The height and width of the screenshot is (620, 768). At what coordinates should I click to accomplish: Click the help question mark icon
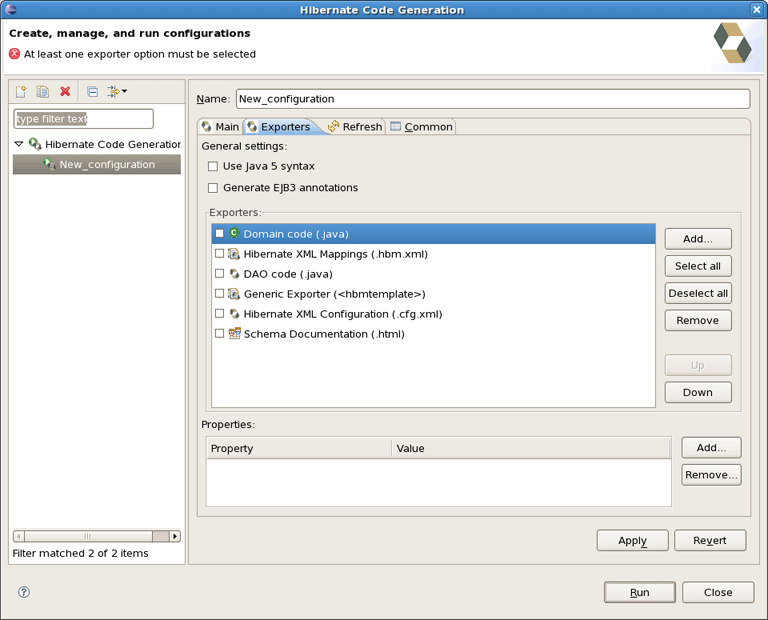point(24,592)
